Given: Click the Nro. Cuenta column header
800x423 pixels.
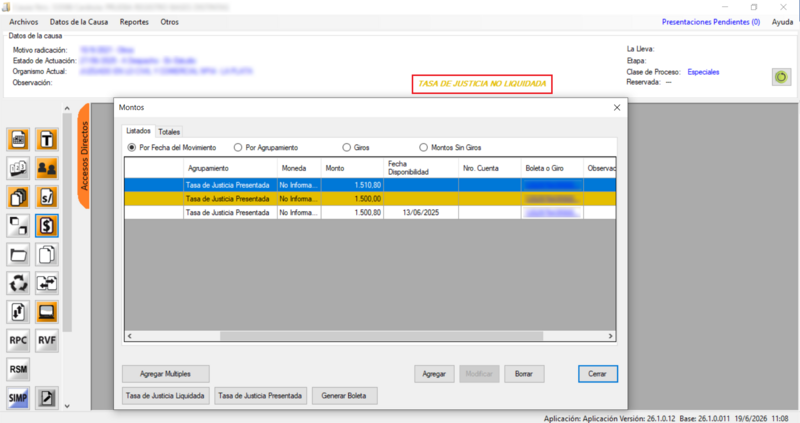Looking at the screenshot, I should coord(490,168).
